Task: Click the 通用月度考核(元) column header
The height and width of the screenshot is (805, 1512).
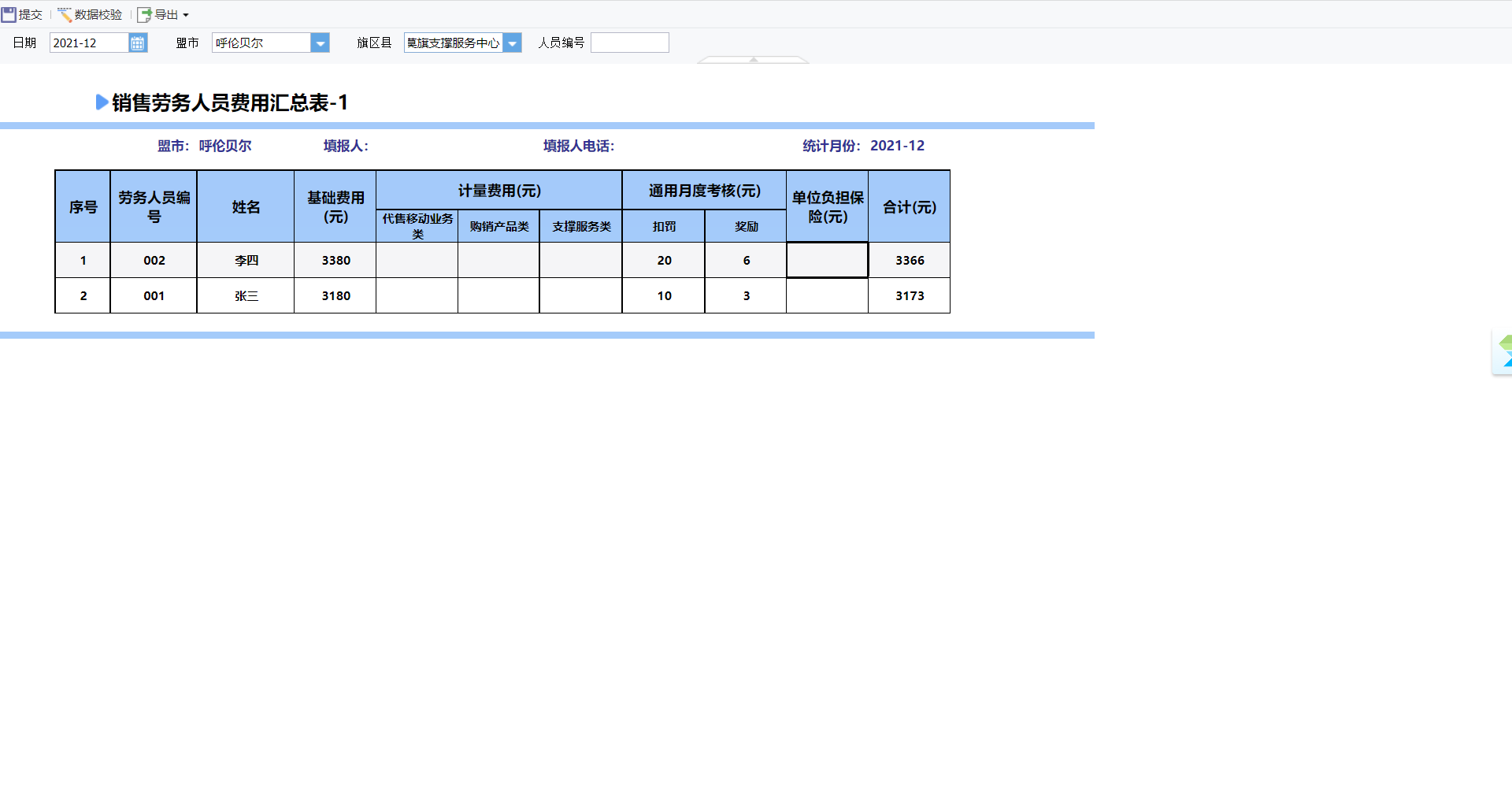Action: coord(705,191)
